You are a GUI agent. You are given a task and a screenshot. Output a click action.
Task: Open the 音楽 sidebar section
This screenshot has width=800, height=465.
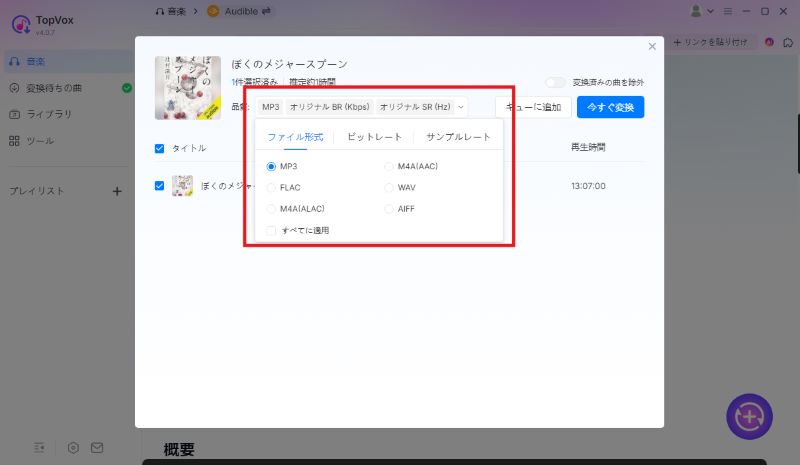(69, 61)
